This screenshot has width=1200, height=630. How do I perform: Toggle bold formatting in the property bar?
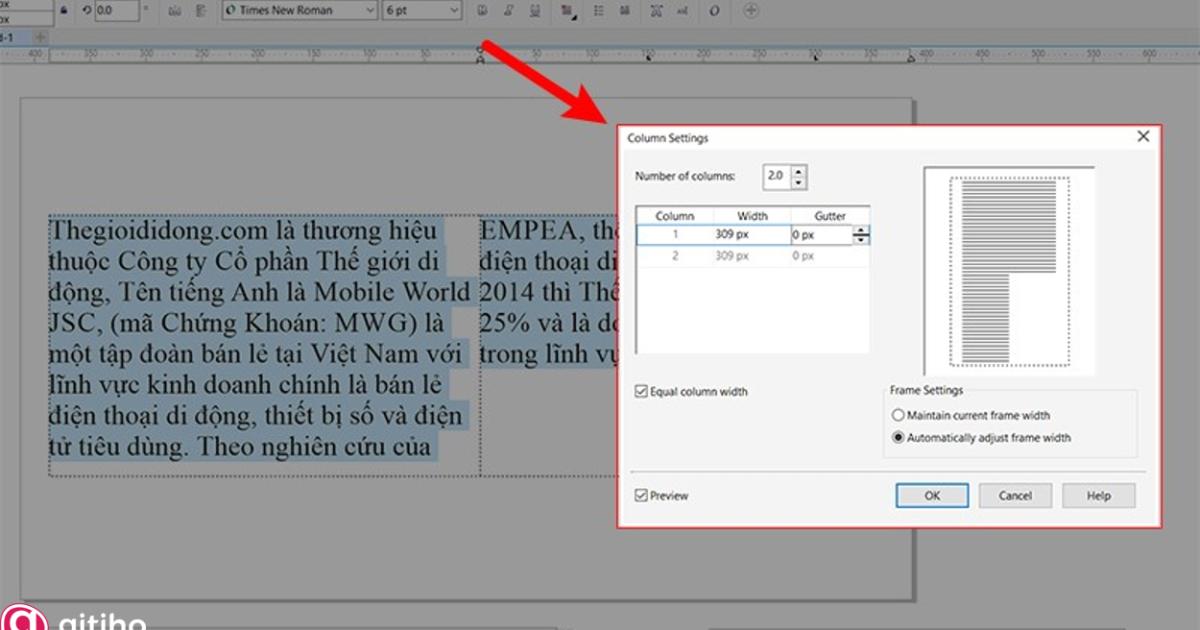point(483,11)
